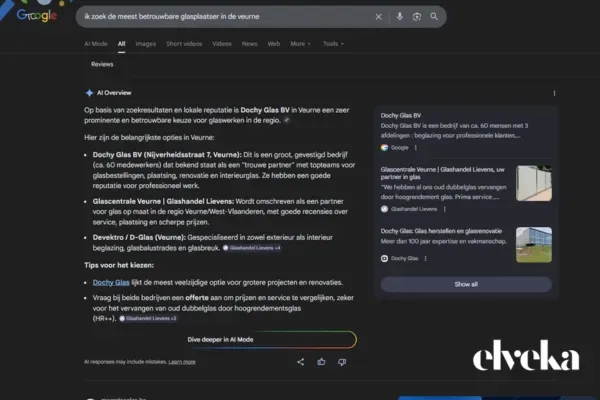Open the Web results tab
This screenshot has height=400, width=600.
coord(274,44)
